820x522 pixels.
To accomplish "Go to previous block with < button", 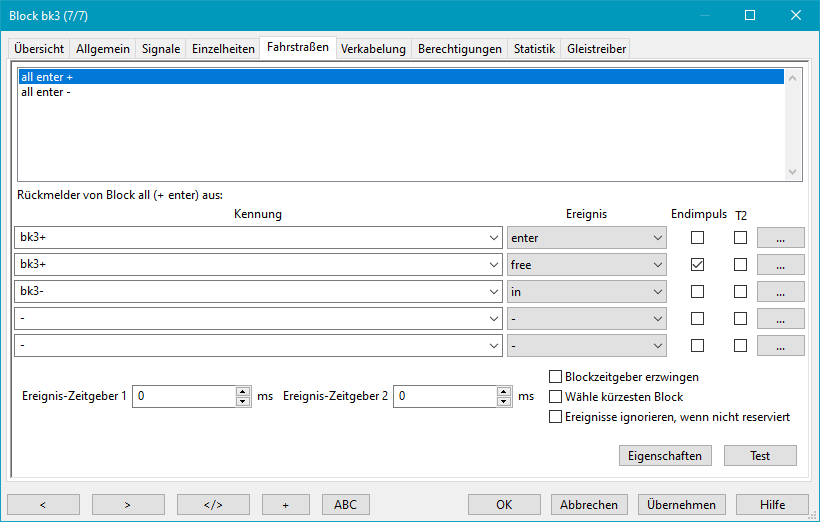I will (43, 505).
